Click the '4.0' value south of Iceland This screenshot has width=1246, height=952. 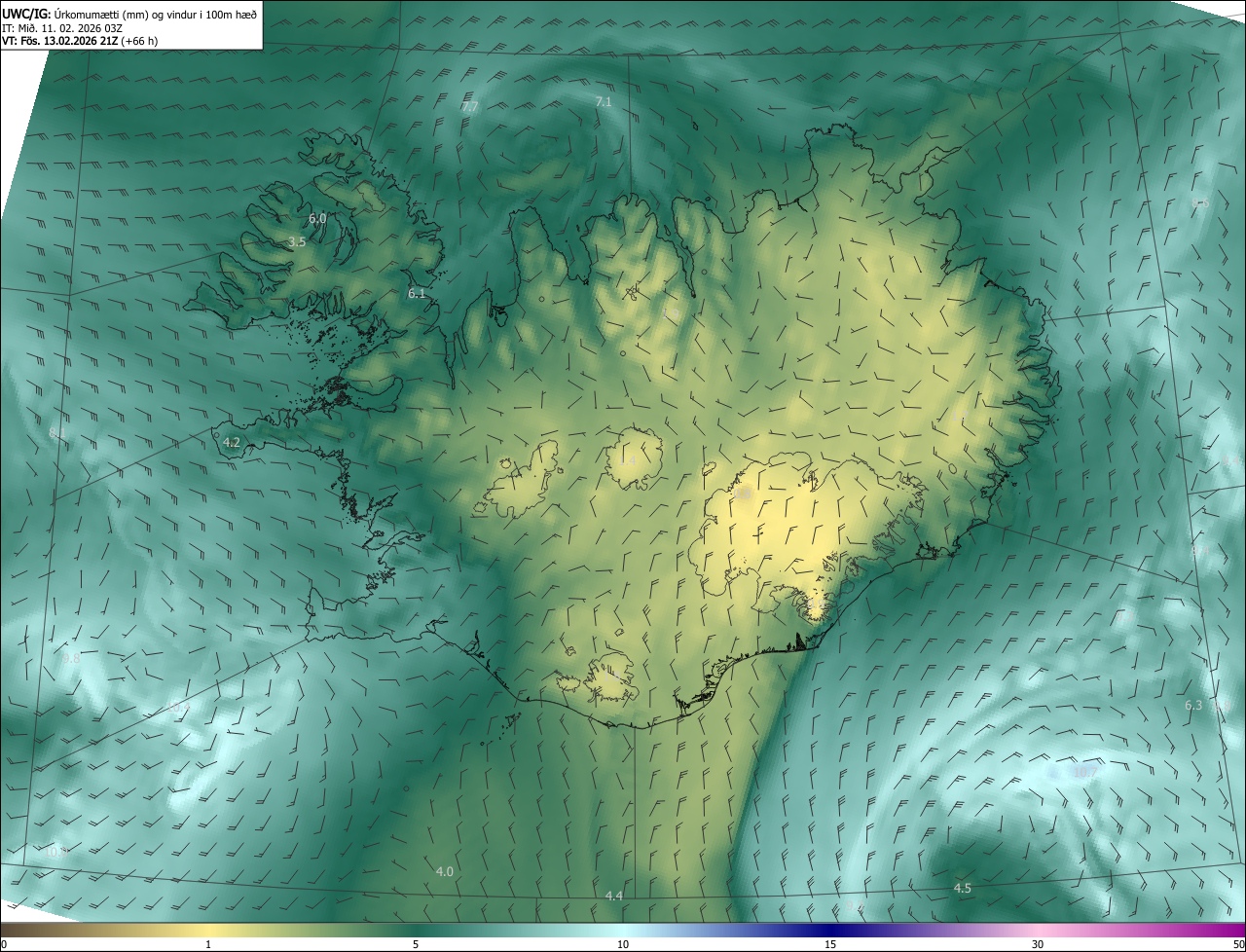click(445, 871)
